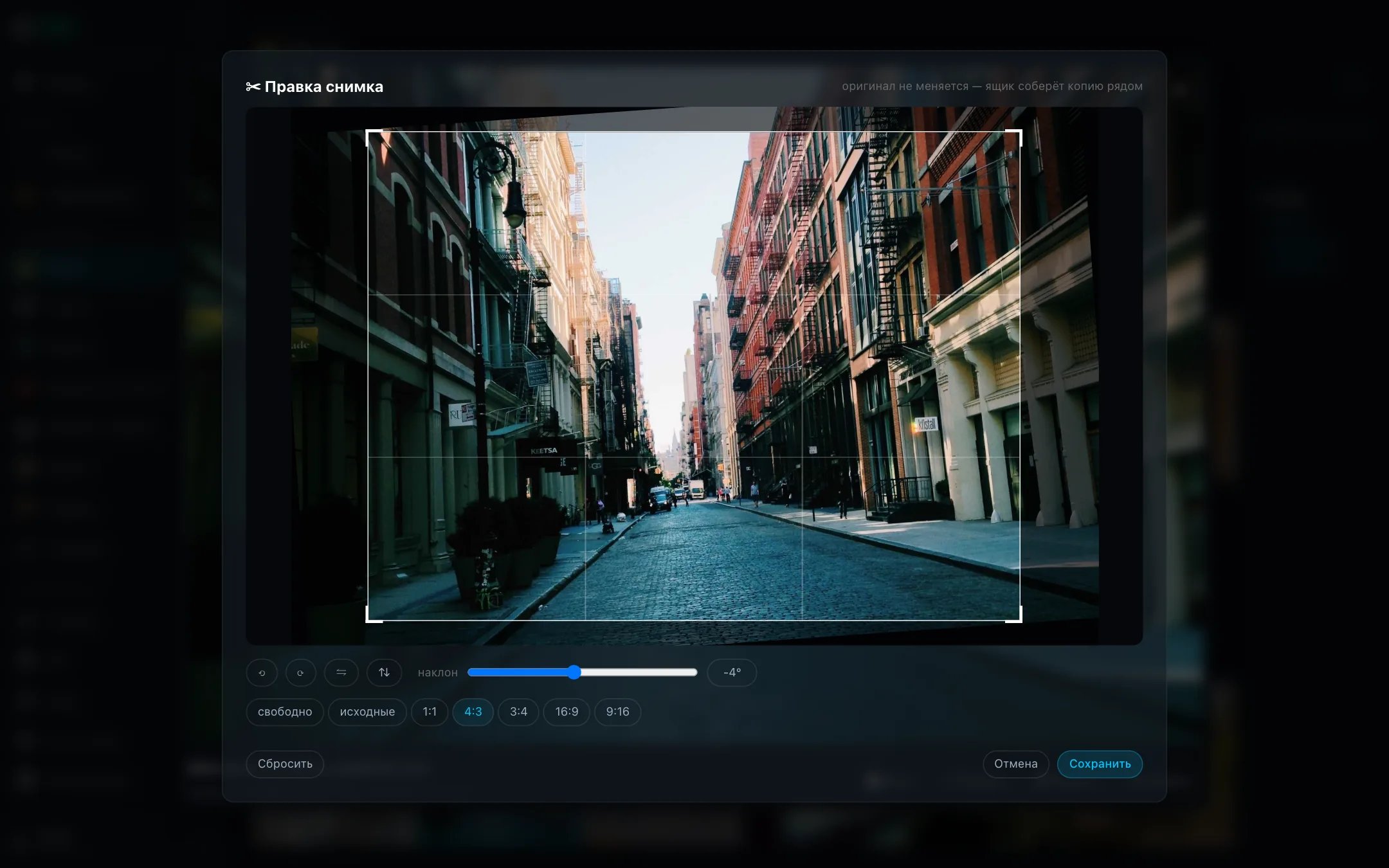Click Сохранить to save the copy
Viewport: 1389px width, 868px height.
tap(1100, 764)
